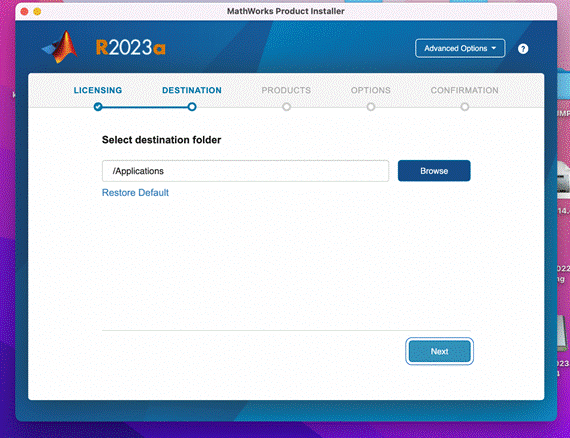Open the PRODUCTS tab
570x438 pixels.
[286, 90]
